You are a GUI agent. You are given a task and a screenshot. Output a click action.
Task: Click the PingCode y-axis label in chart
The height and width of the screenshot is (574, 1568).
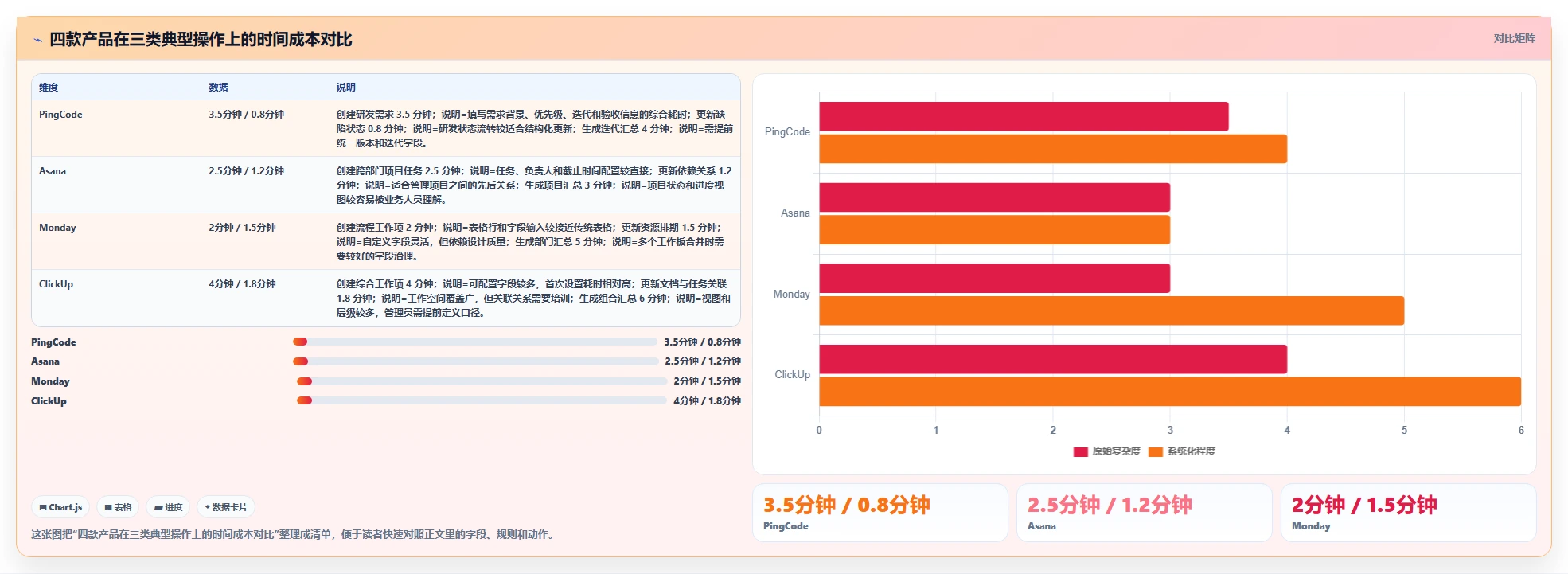click(787, 132)
